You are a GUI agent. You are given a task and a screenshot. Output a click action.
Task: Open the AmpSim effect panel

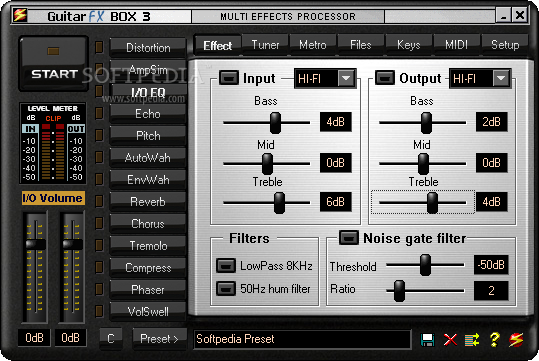pos(148,70)
